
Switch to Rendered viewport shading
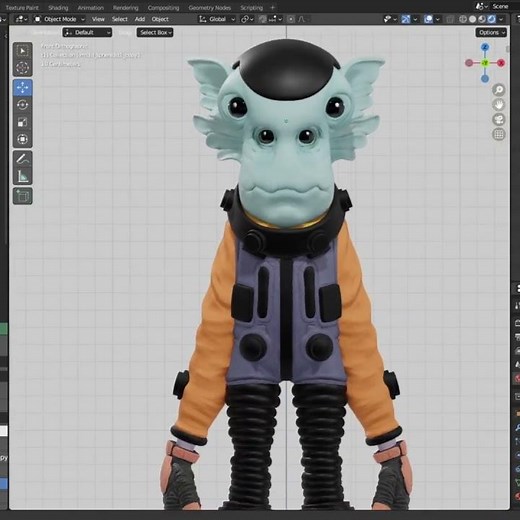(492, 19)
